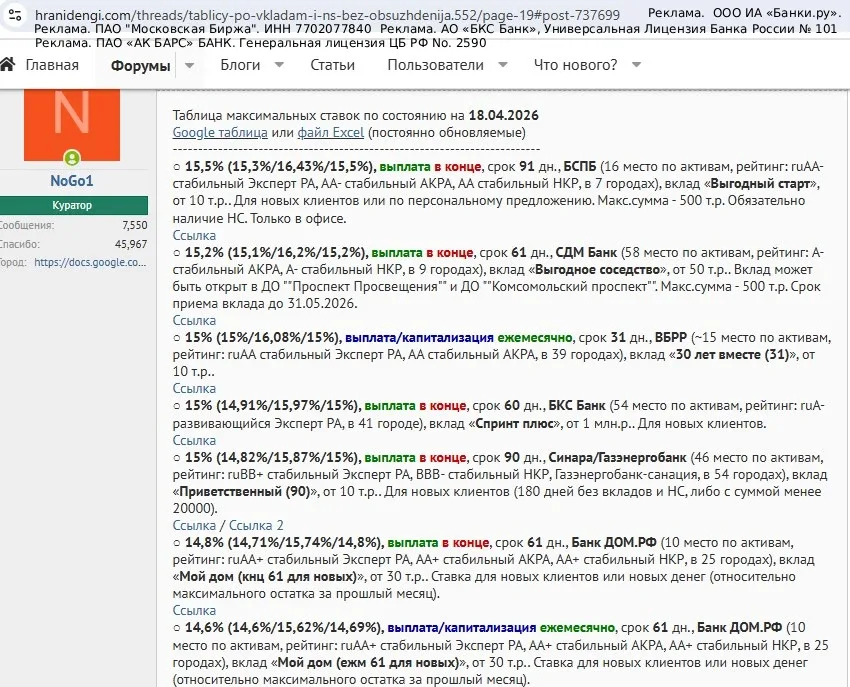Open the файл Excel link
The width and height of the screenshot is (850, 687).
click(330, 132)
